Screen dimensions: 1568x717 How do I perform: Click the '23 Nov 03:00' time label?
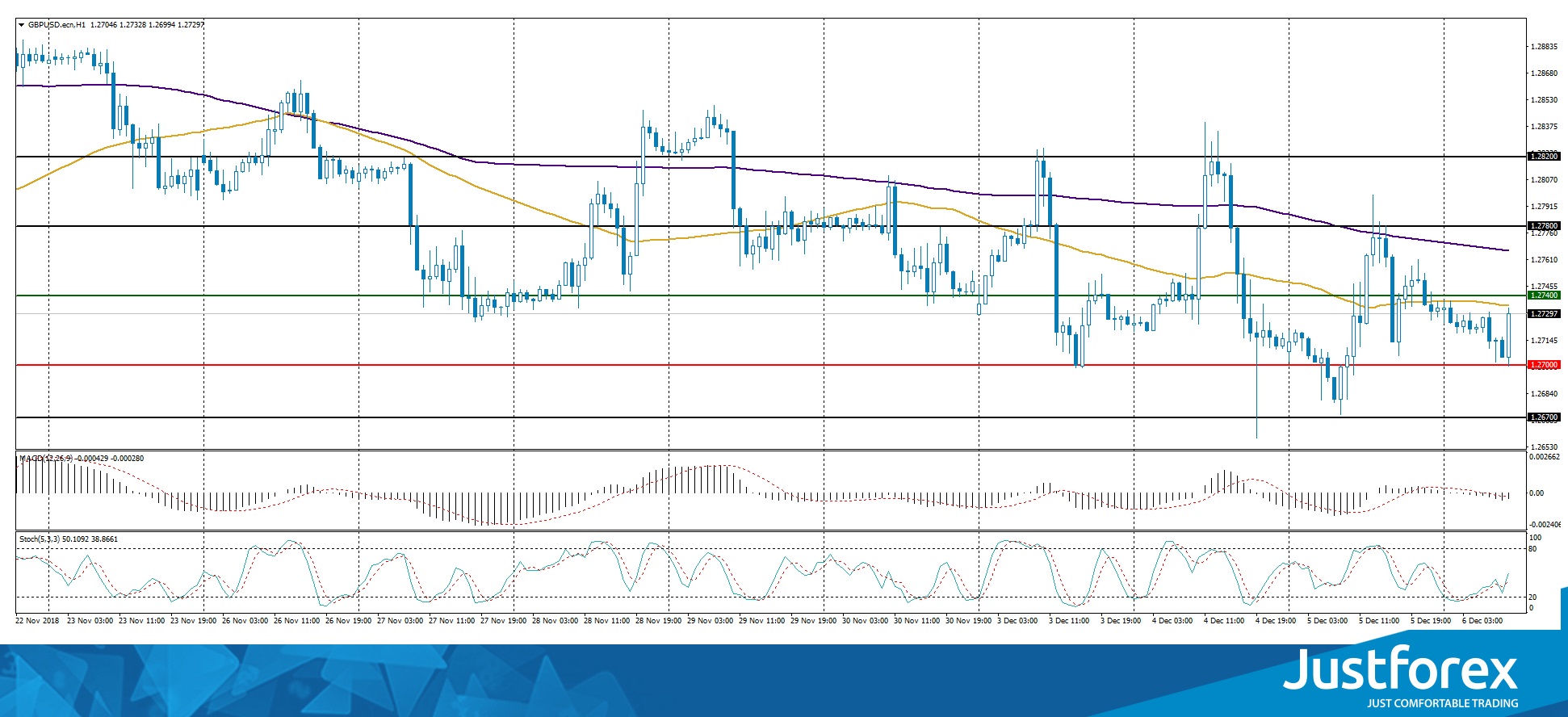pos(90,621)
